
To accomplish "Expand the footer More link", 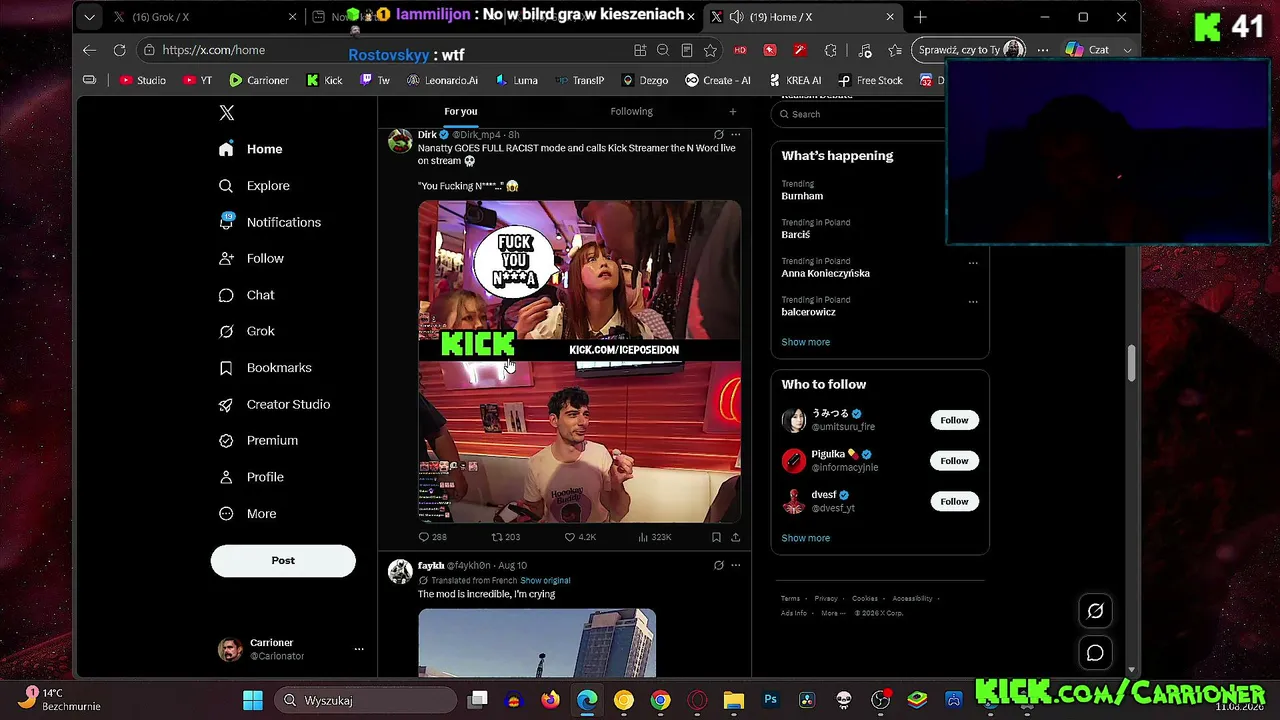I will point(832,613).
